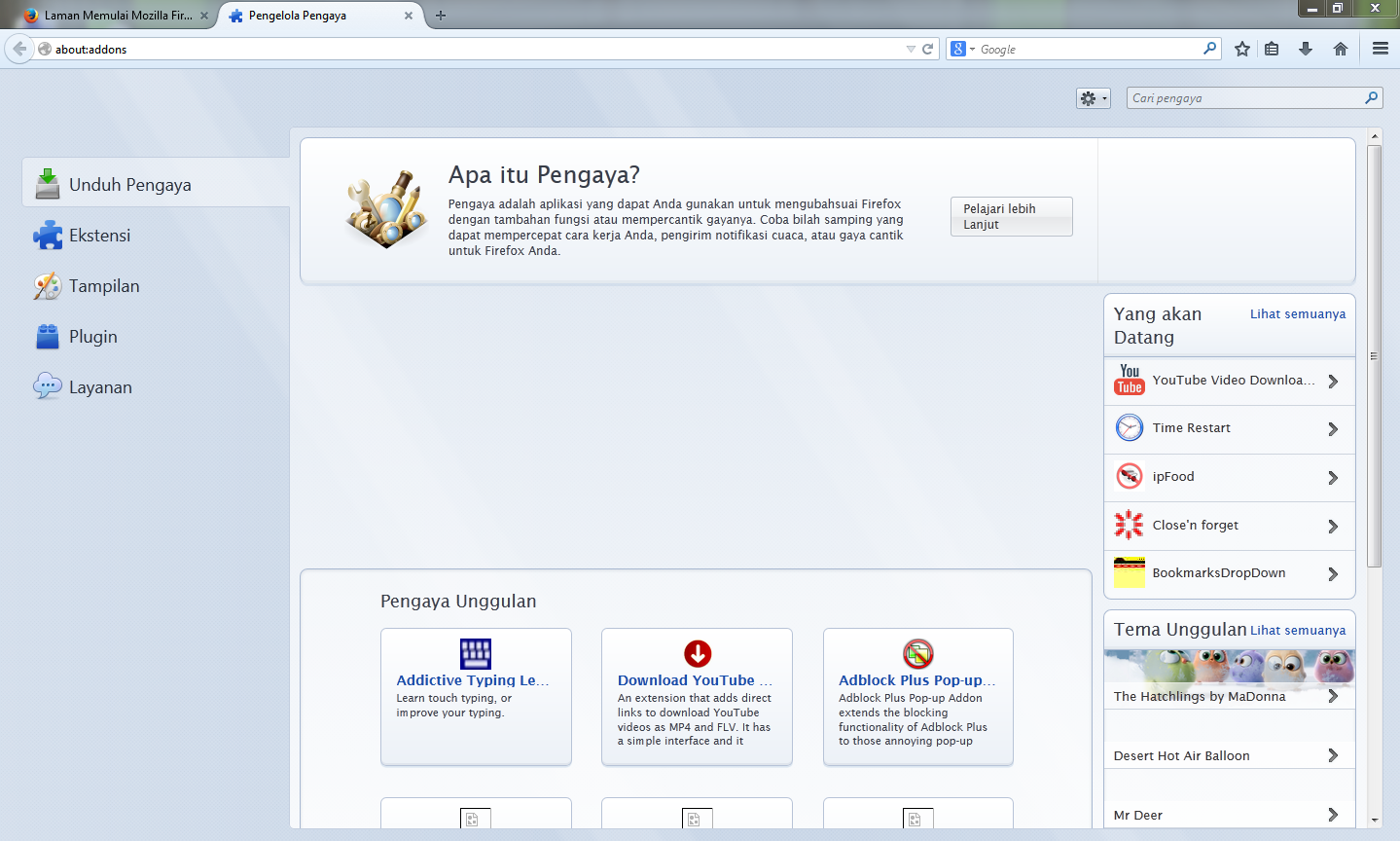Viewport: 1400px width, 841px height.
Task: Click the Time Restart clock icon
Action: click(1130, 427)
